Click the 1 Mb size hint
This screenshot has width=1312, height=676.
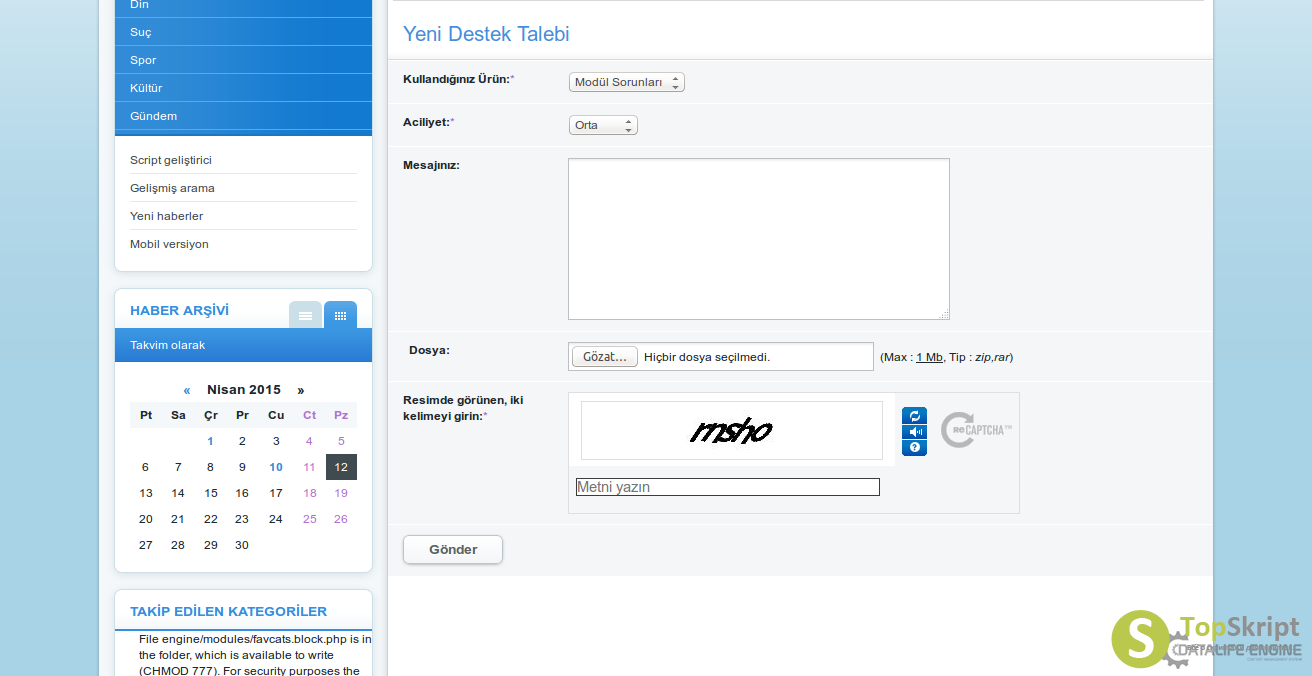929,357
